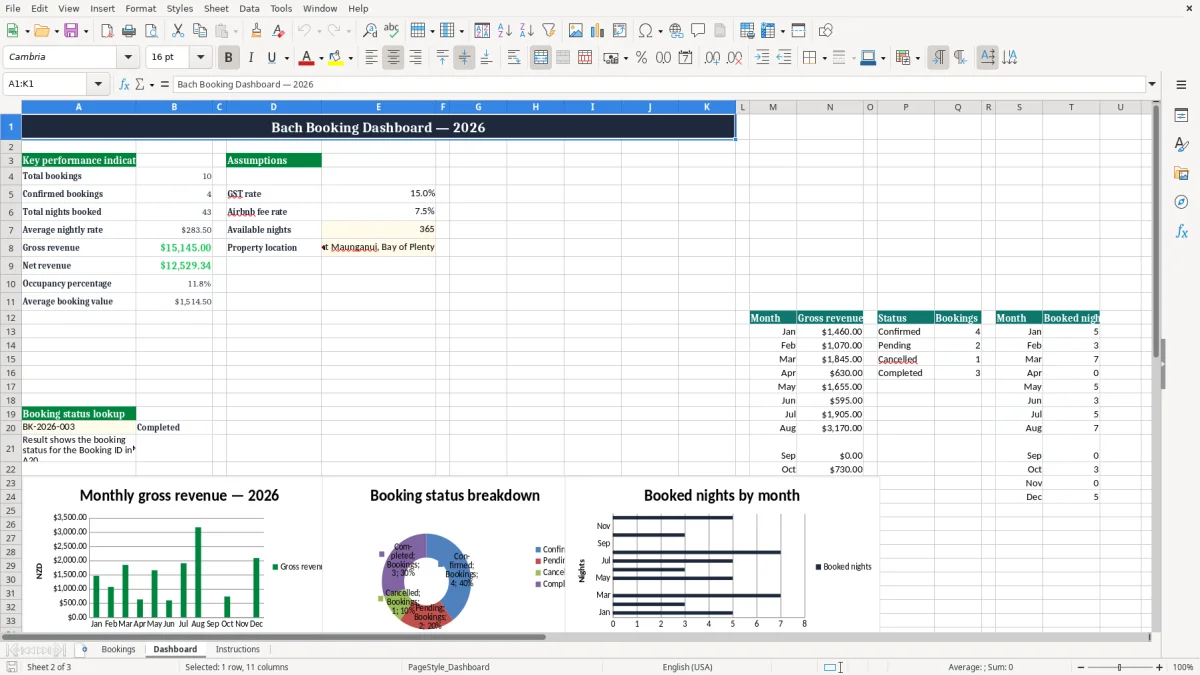Insert a chart via toolbar icon

[598, 31]
